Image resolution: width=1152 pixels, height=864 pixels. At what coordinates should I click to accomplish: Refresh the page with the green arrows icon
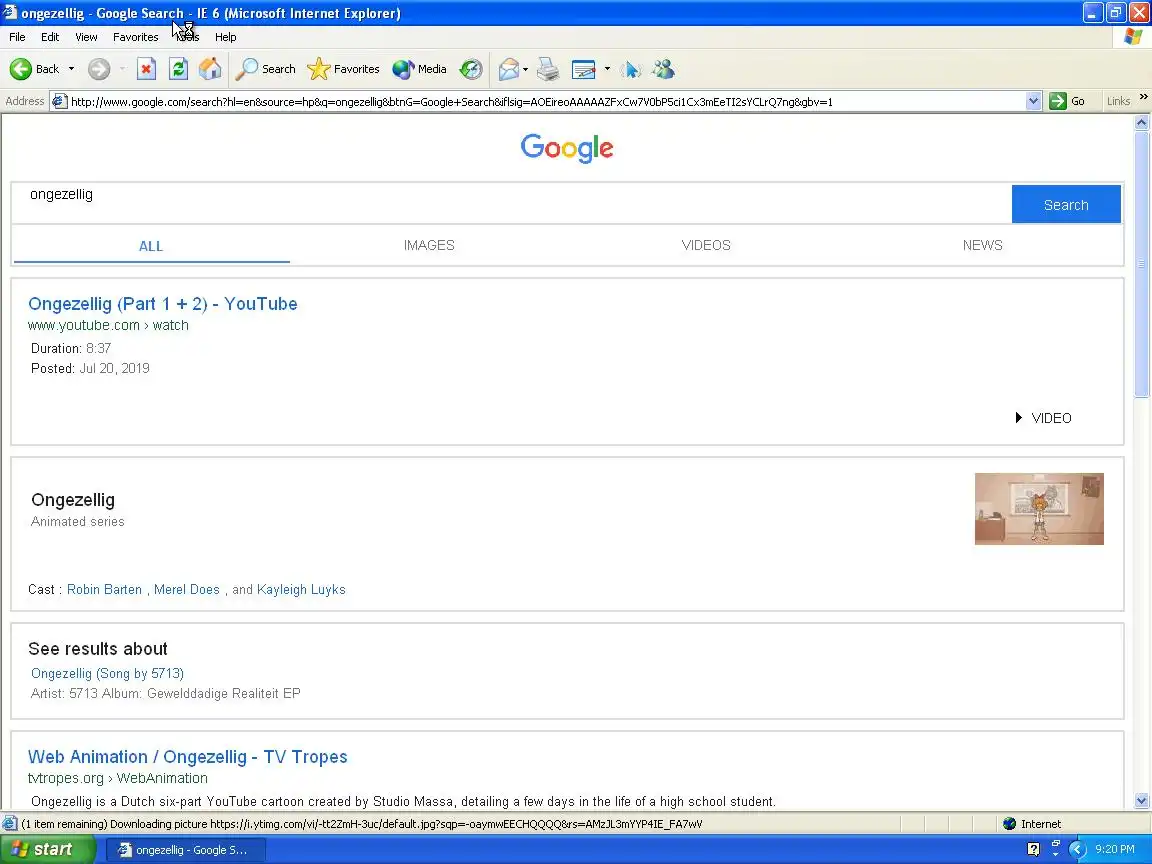(178, 69)
